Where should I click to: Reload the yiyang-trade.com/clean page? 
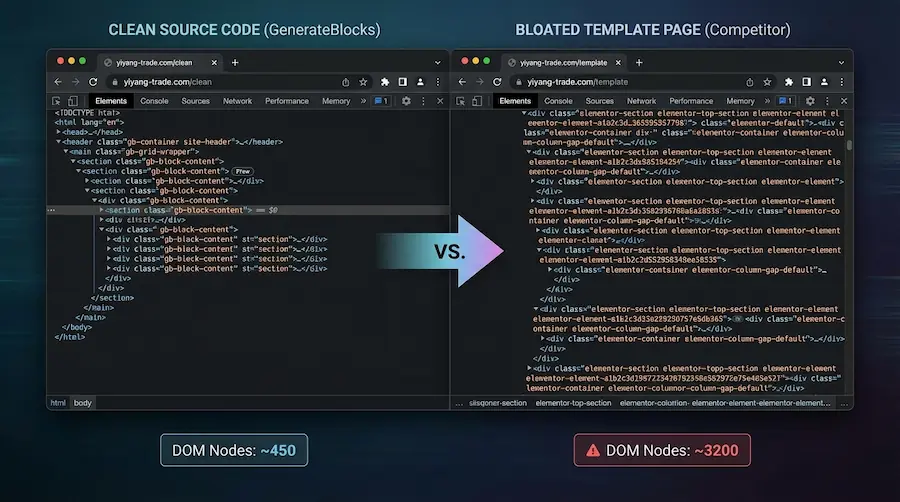point(93,82)
